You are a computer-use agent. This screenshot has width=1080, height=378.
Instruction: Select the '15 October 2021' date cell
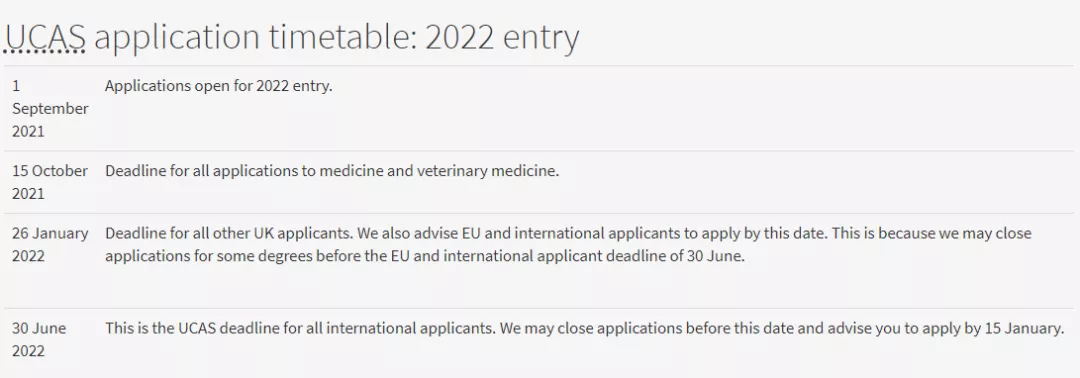pos(50,182)
